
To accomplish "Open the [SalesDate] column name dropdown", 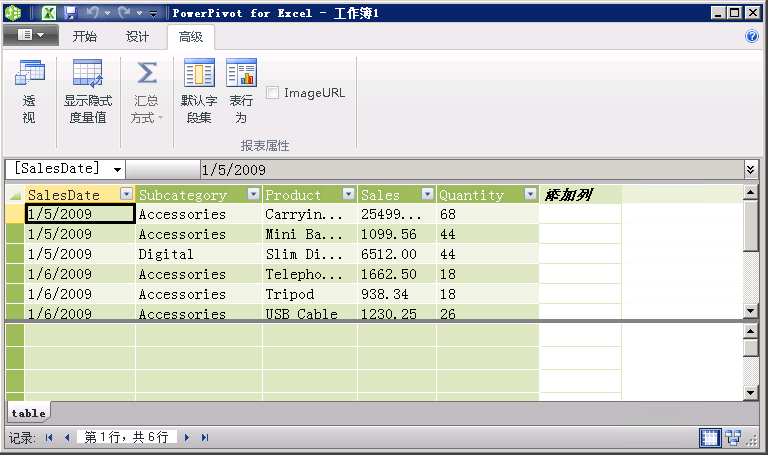I will tap(117, 170).
